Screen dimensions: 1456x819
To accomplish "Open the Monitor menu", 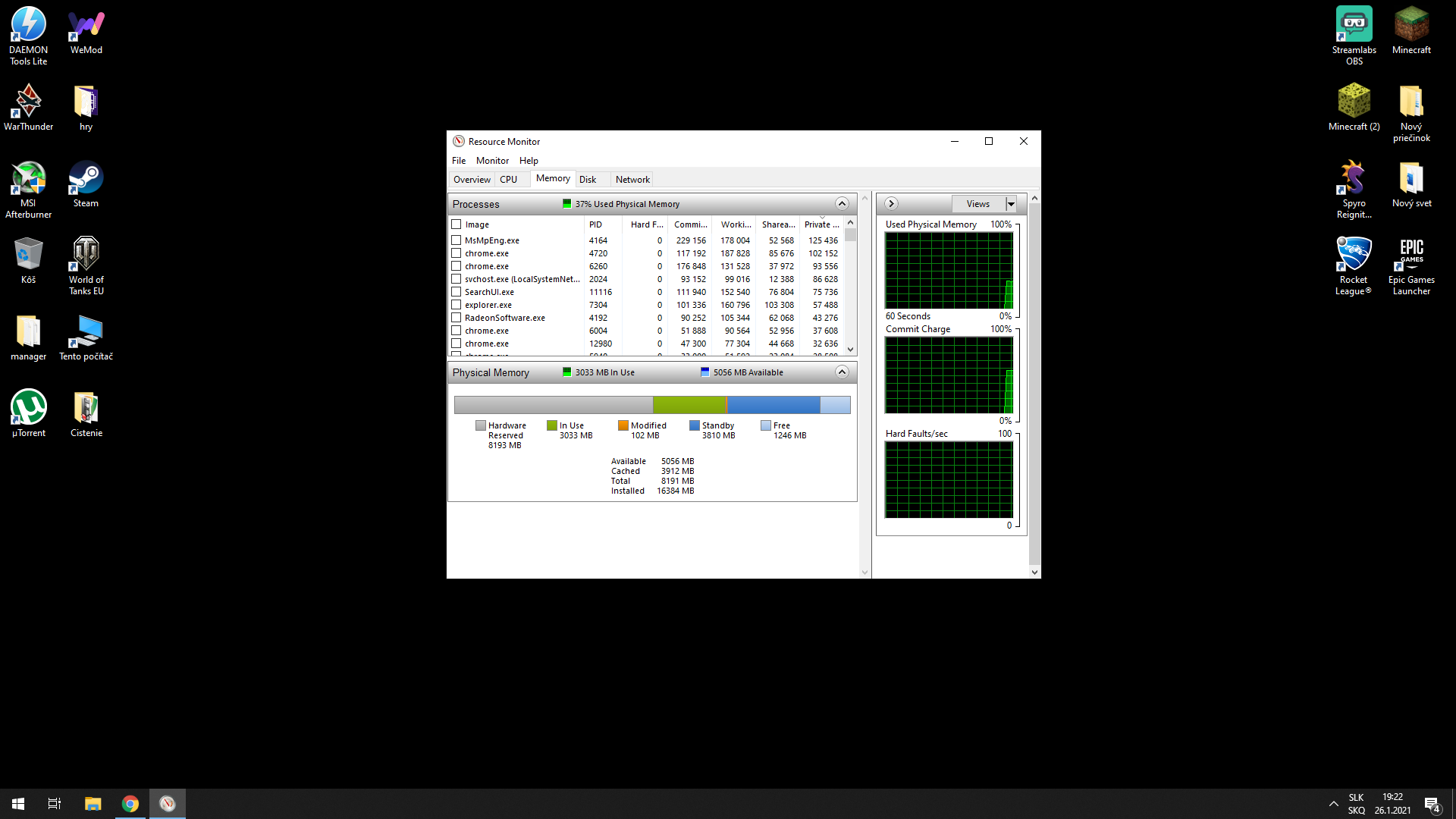I will [x=492, y=161].
